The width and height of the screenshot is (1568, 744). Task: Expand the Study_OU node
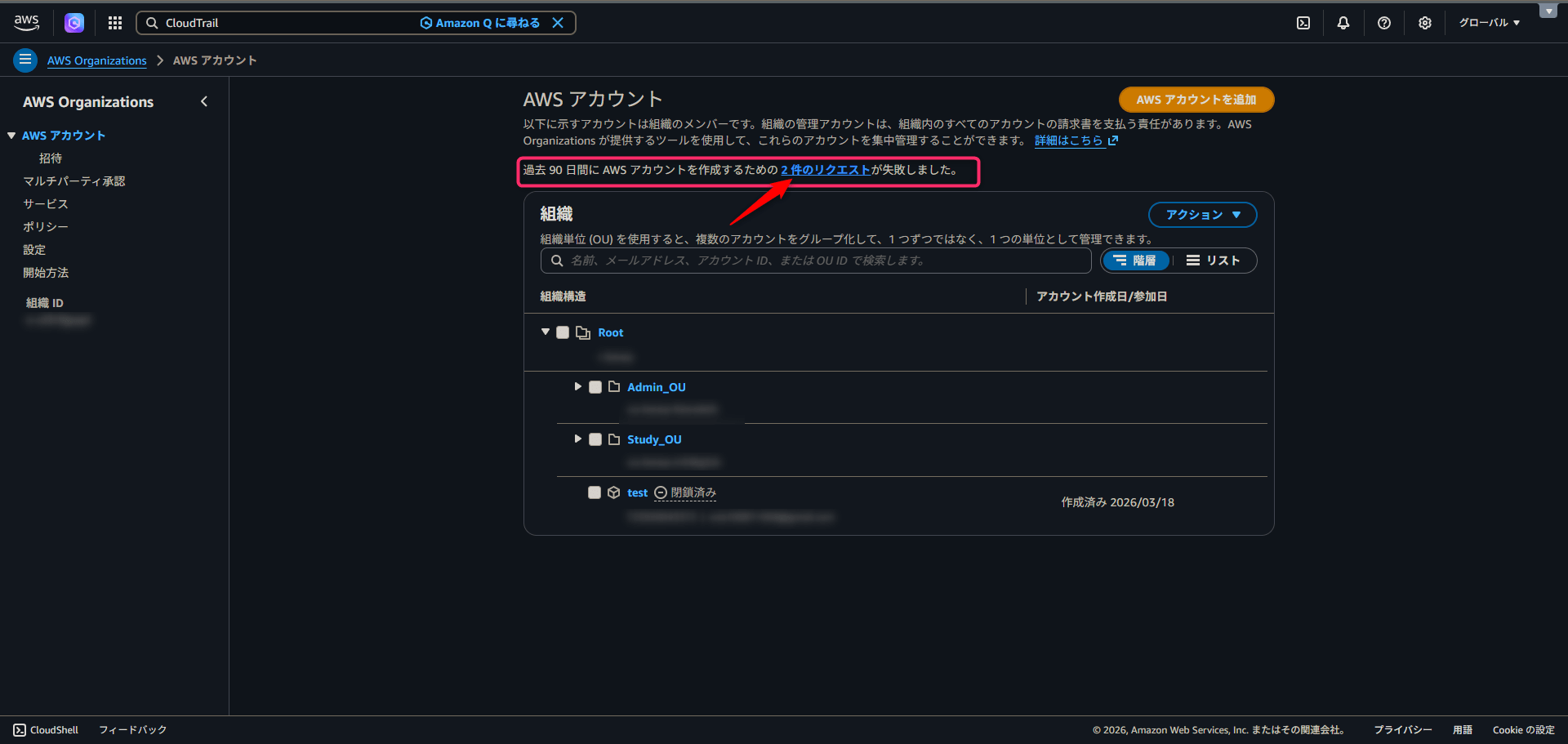pos(578,439)
